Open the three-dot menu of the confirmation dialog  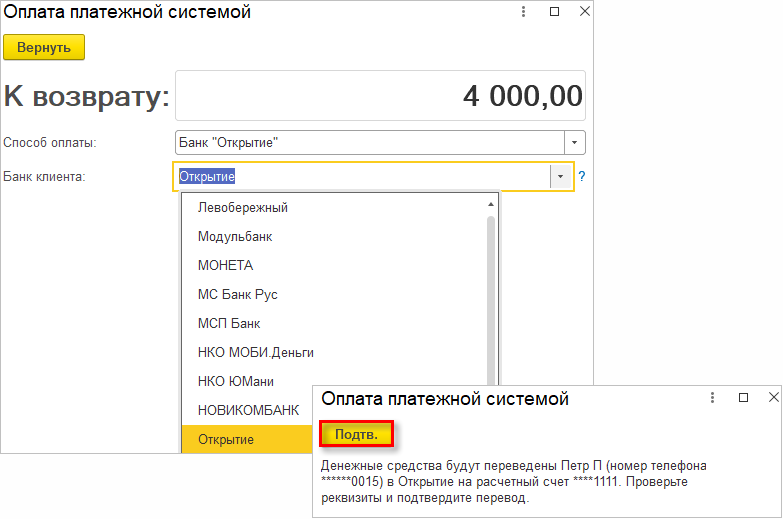713,398
